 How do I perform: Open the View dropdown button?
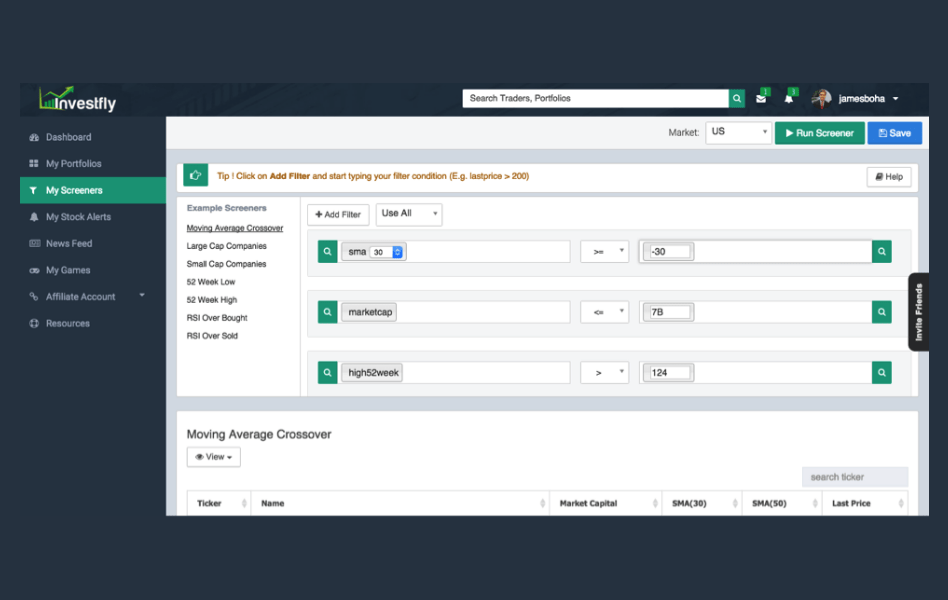point(213,457)
